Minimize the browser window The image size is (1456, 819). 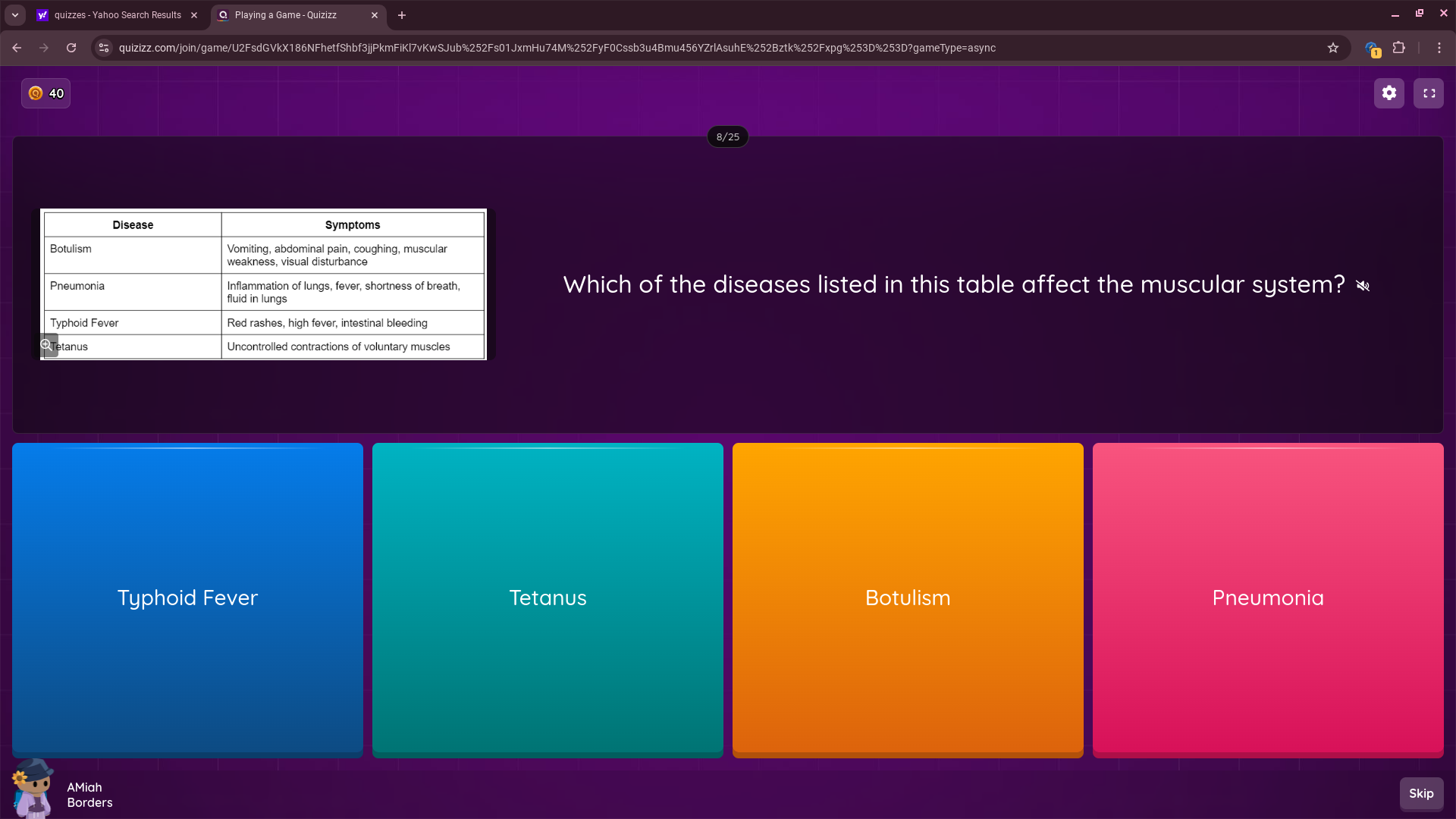click(x=1395, y=14)
